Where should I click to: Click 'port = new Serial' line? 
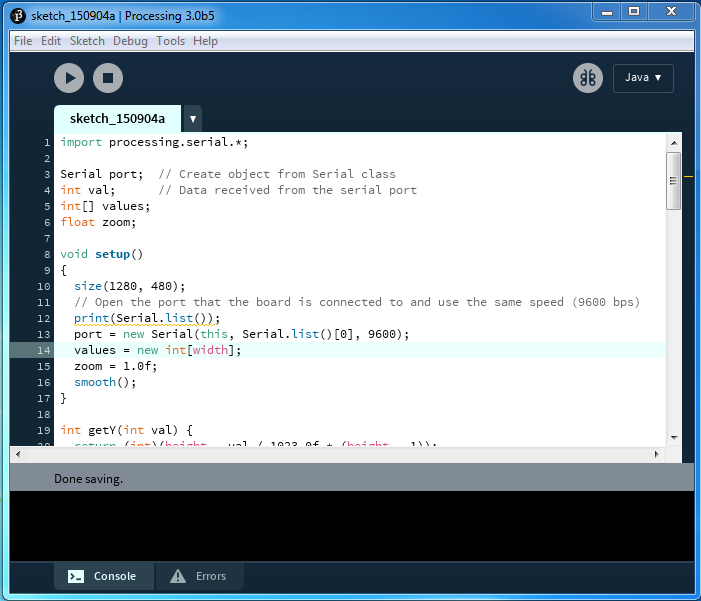click(241, 334)
